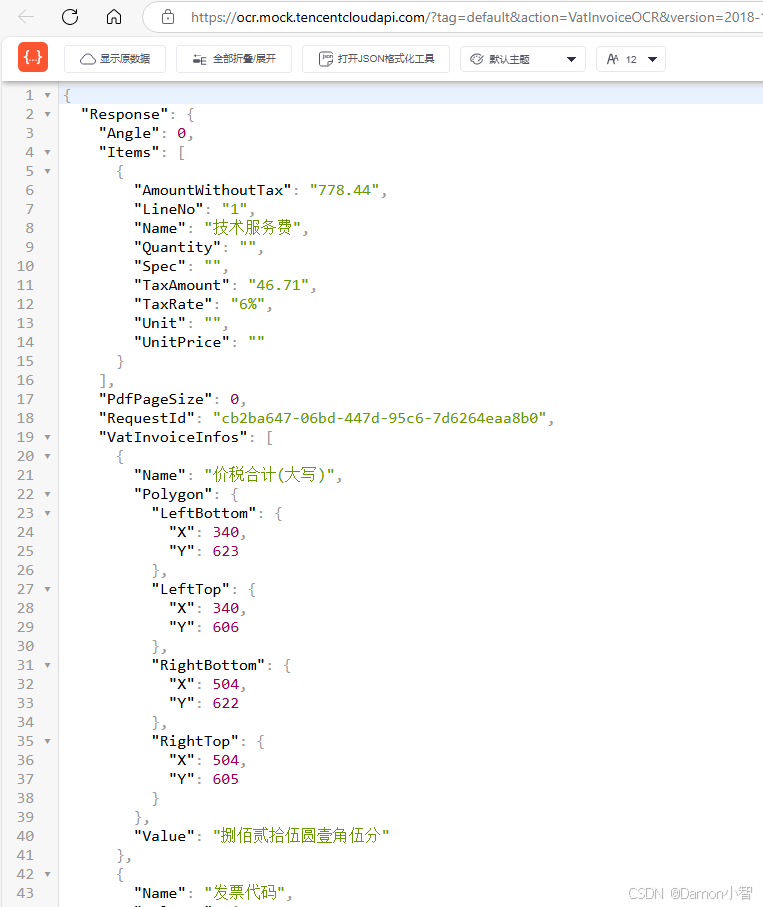Open JSON formatter tool 打开JSON格式化工具
The height and width of the screenshot is (907, 763).
(376, 59)
